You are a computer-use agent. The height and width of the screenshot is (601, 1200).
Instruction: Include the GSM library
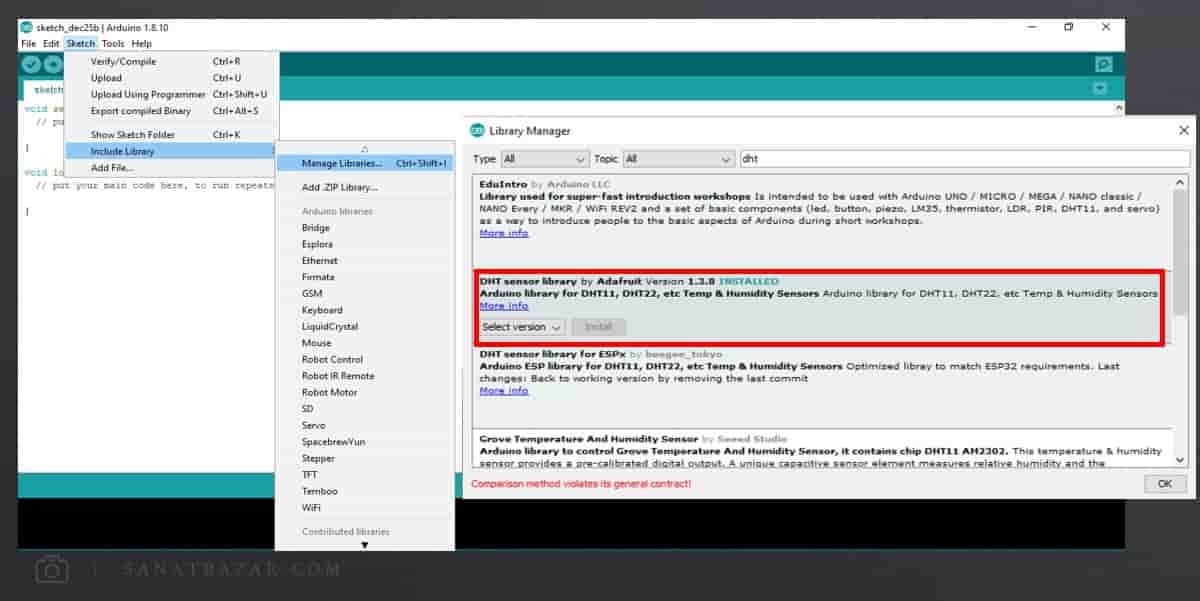[x=365, y=294]
